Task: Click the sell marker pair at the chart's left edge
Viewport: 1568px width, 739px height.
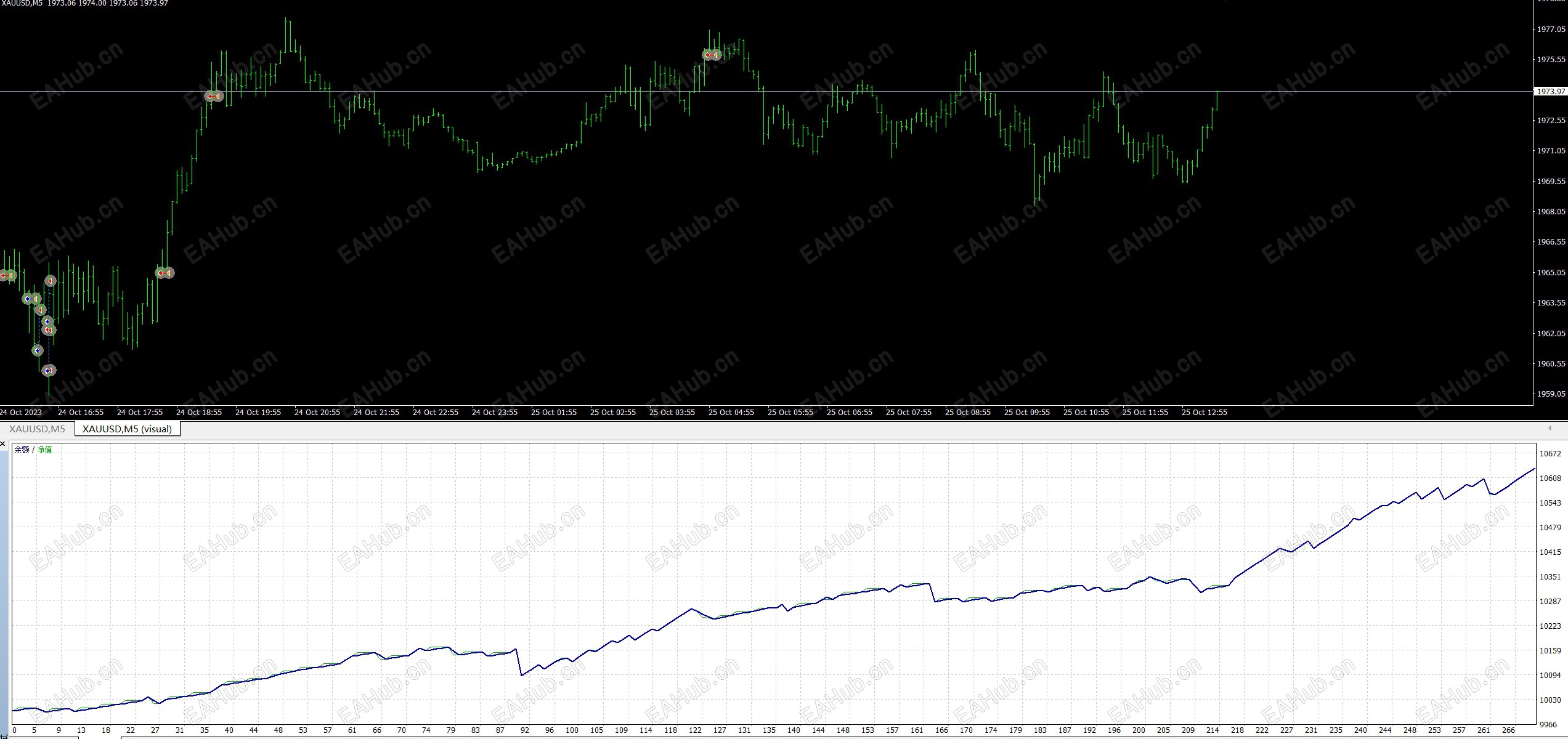Action: (7, 275)
